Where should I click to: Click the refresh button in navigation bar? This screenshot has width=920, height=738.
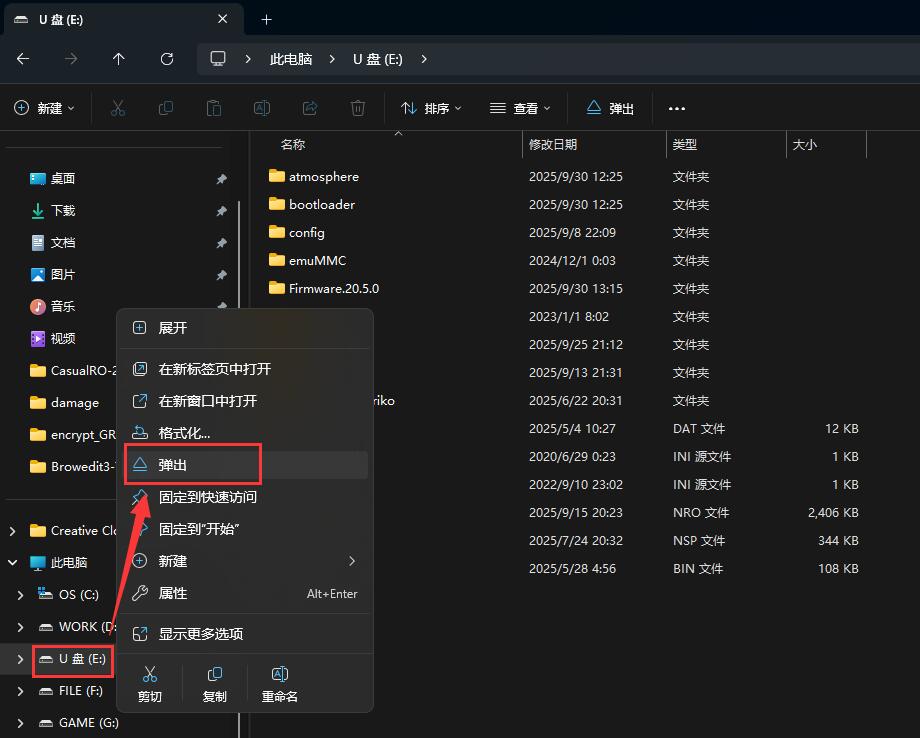167,59
